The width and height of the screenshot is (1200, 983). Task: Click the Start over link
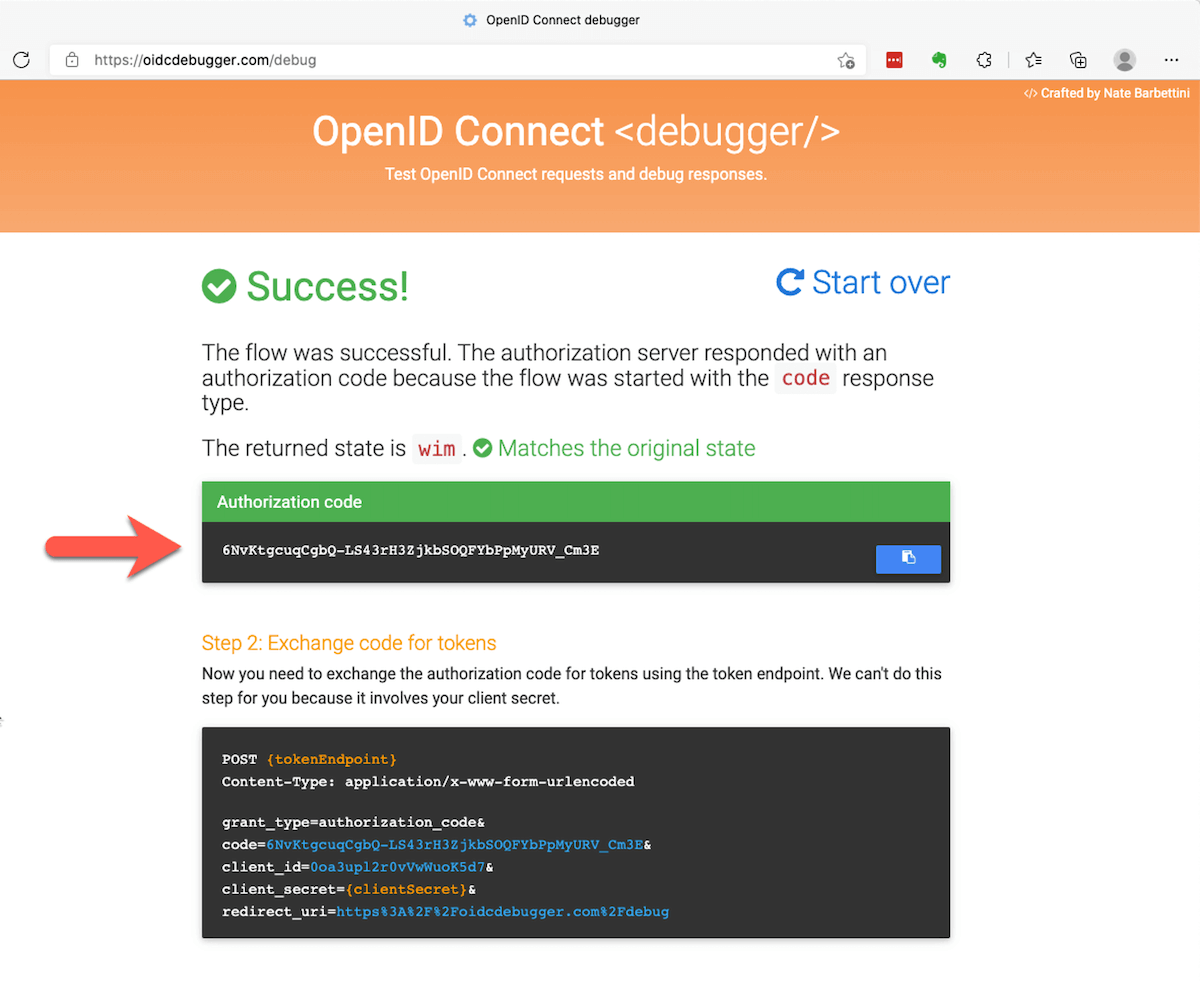(863, 282)
